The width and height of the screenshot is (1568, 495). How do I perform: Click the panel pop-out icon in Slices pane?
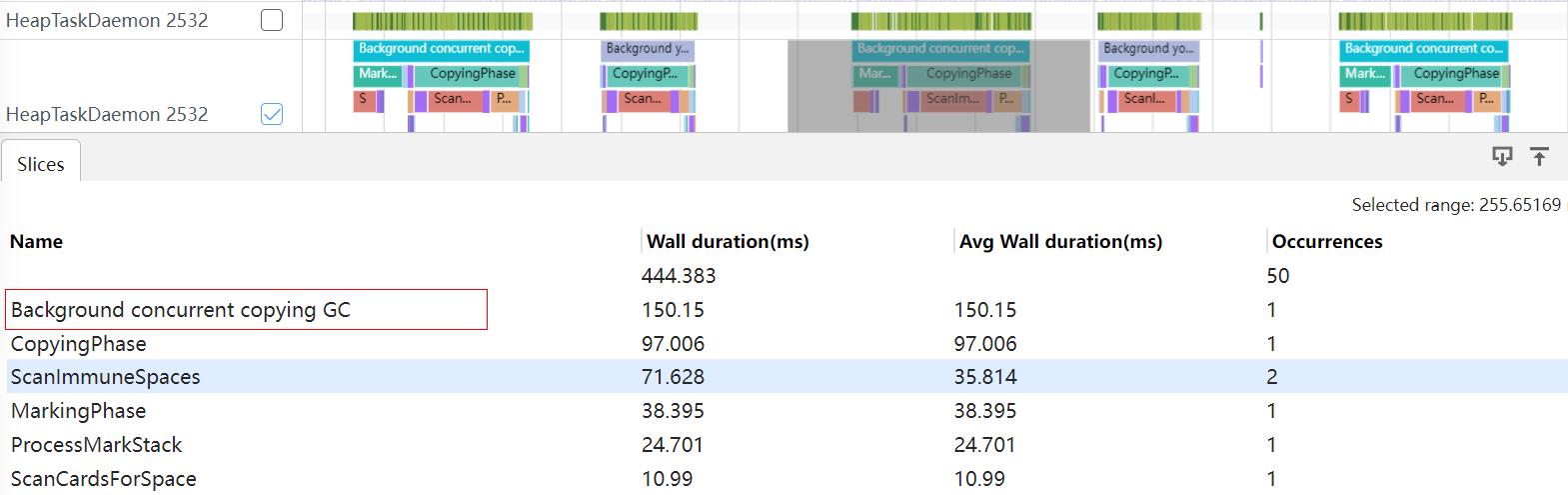tap(1501, 156)
